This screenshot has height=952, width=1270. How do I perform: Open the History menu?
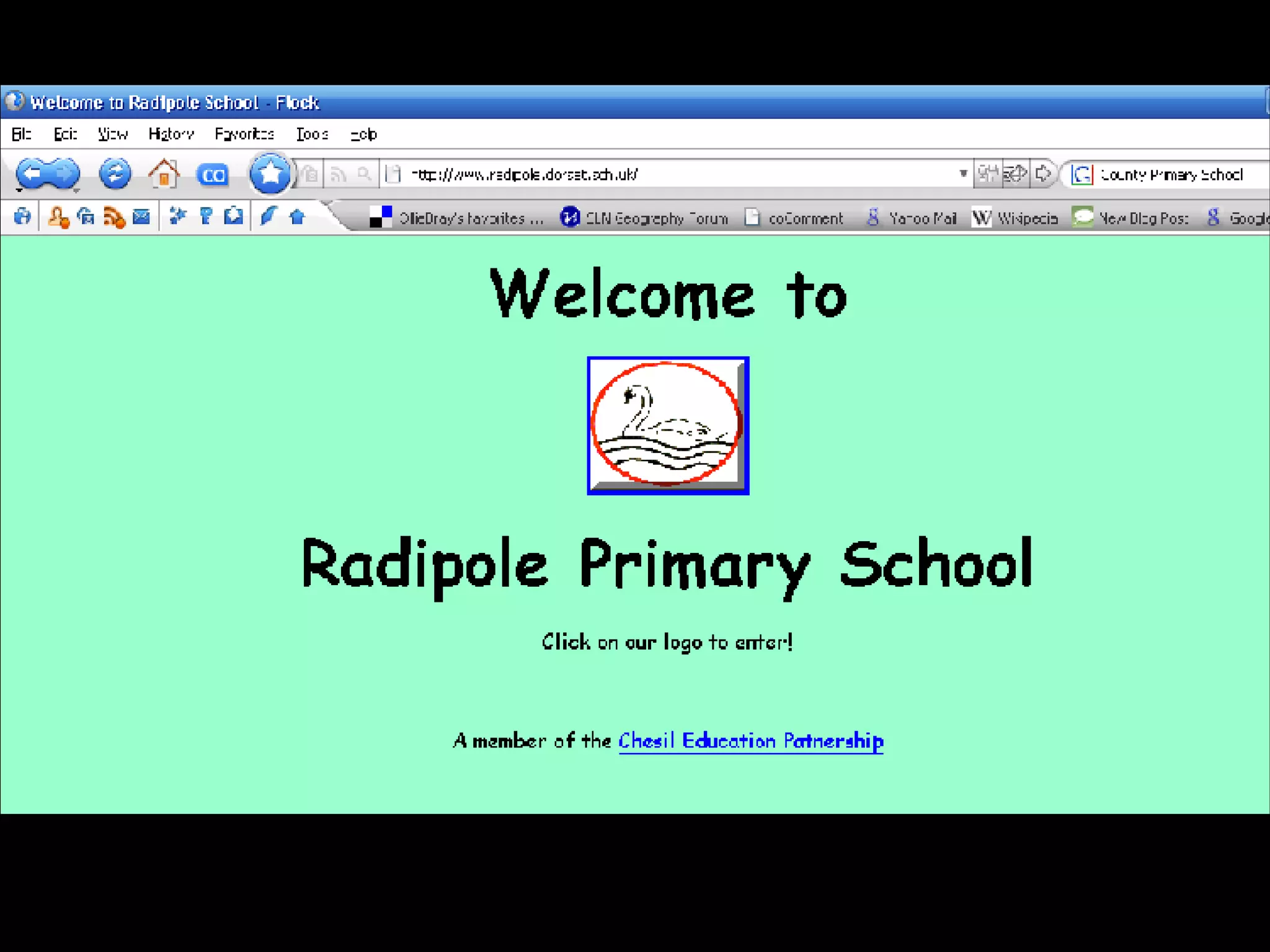171,134
